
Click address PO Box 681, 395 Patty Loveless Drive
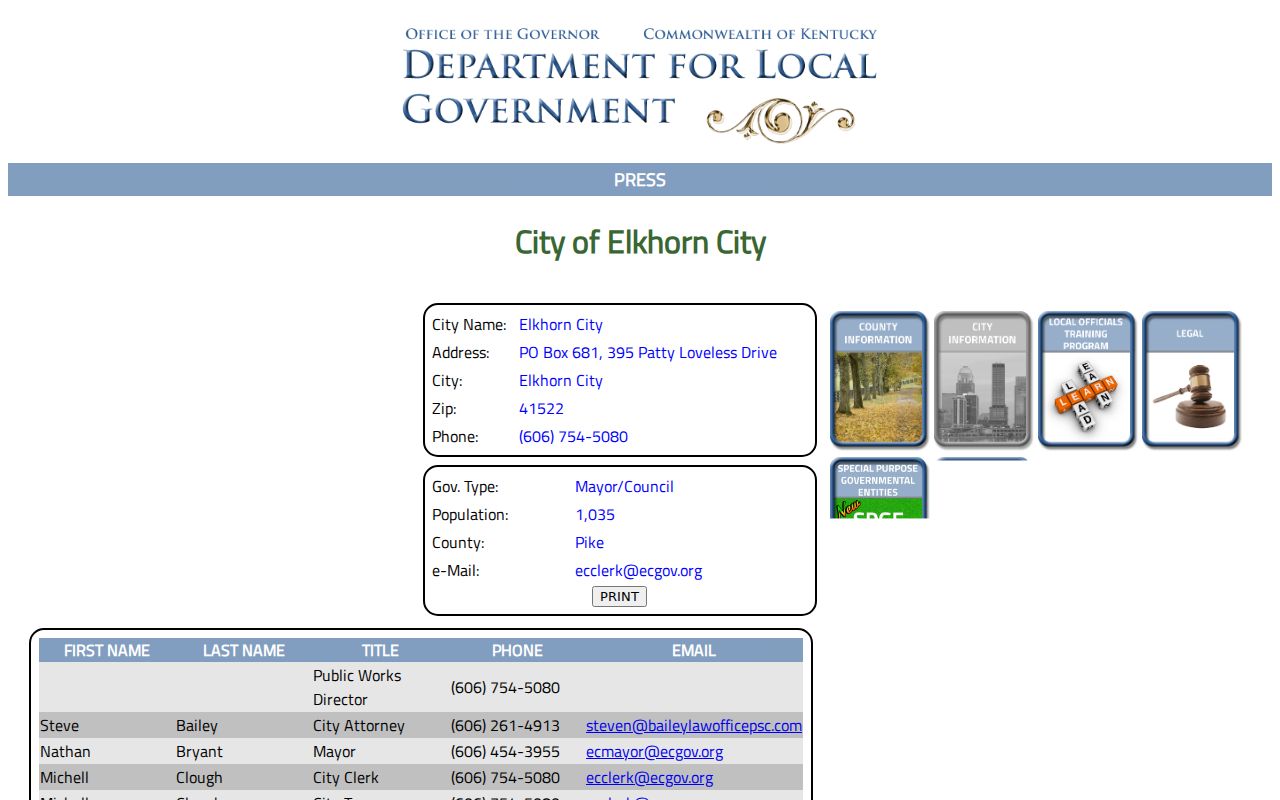pos(648,353)
